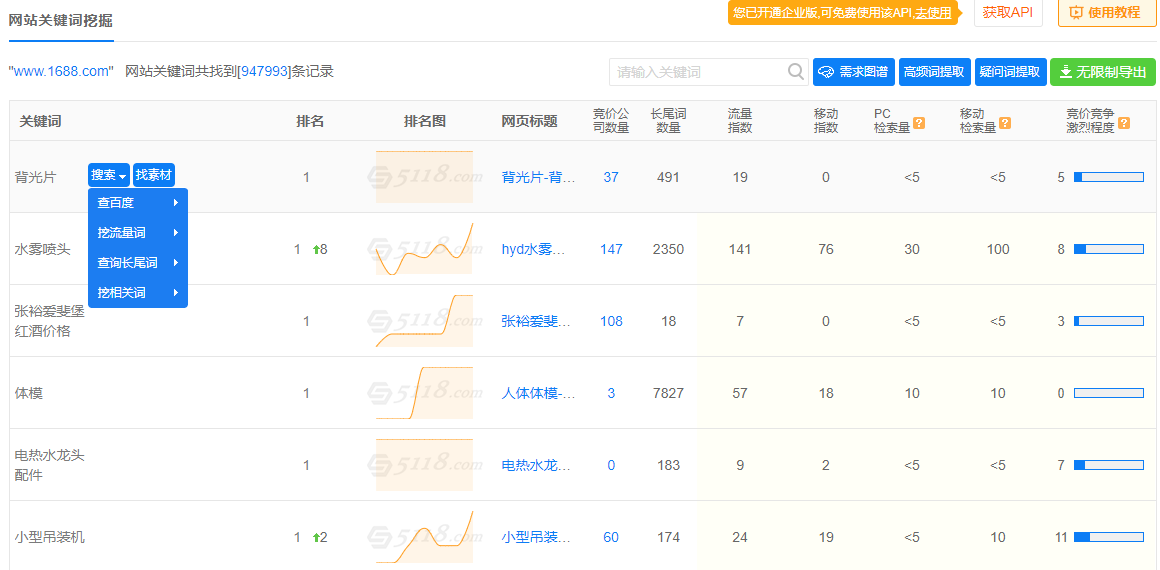Open page title link 背光片-背…
Viewport: 1160px width, 570px height.
click(538, 177)
